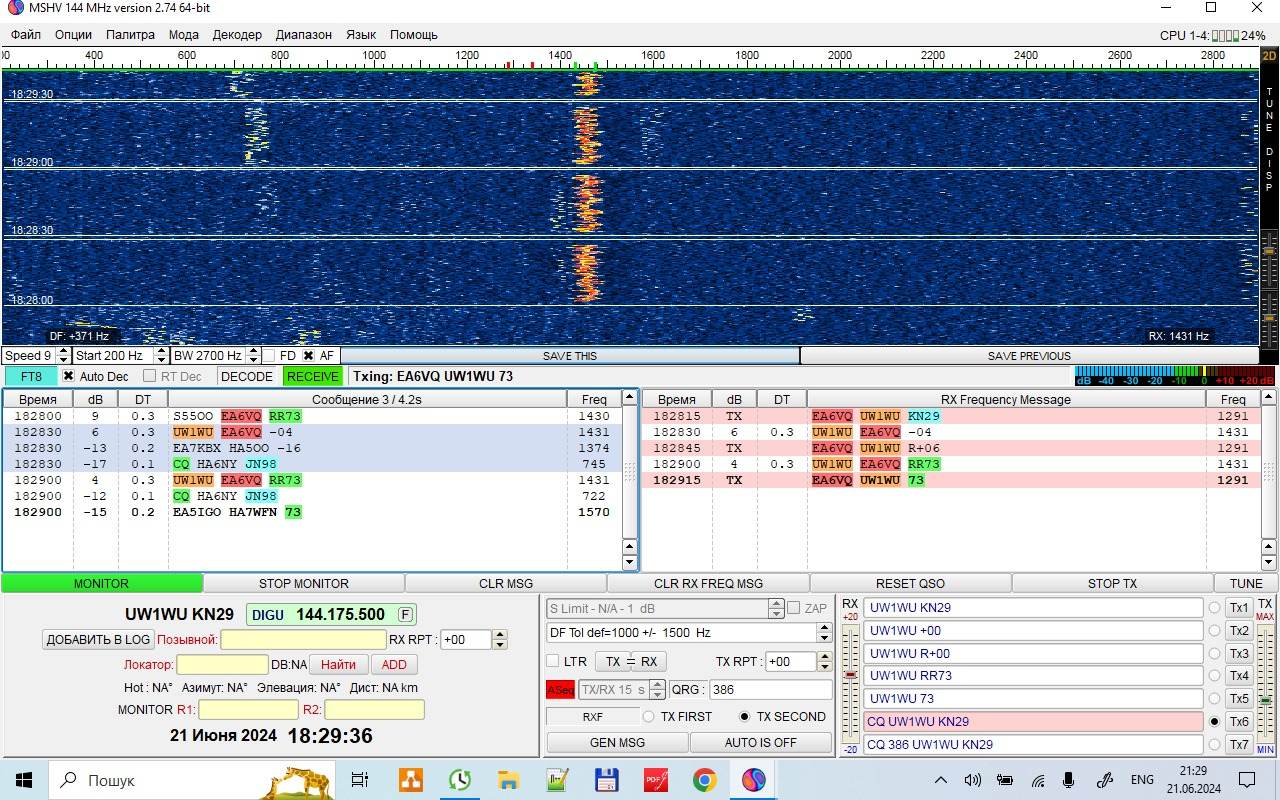
Task: Open the notification center icon
Action: point(1247,780)
